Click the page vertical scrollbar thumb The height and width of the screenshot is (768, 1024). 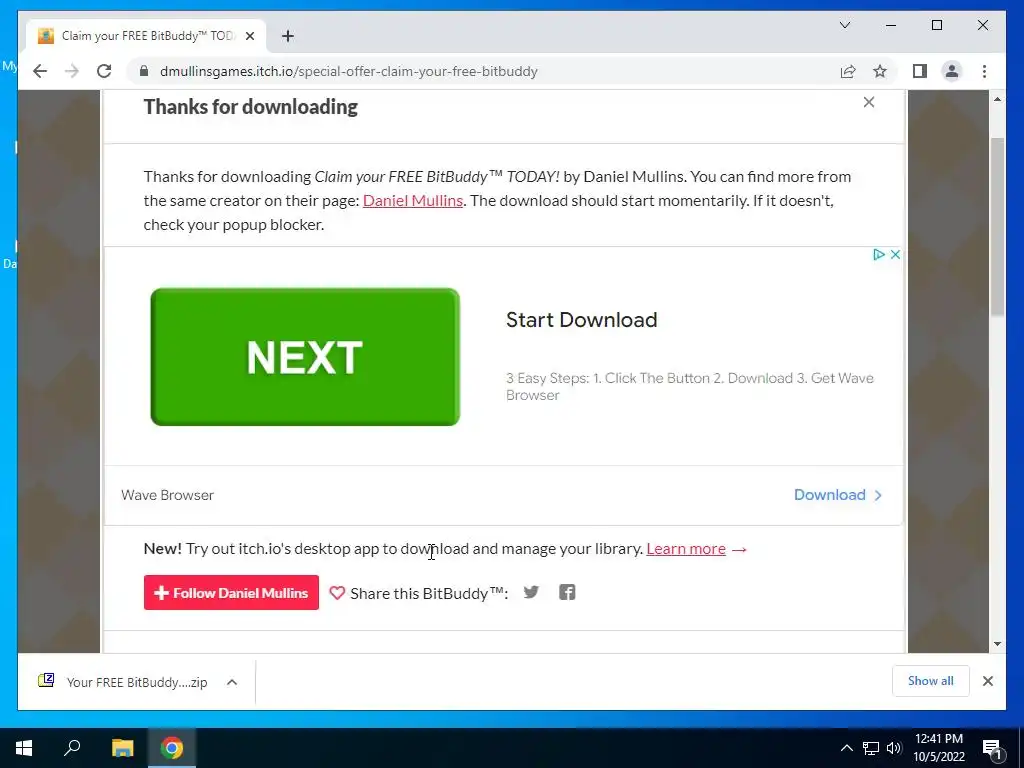(x=997, y=227)
